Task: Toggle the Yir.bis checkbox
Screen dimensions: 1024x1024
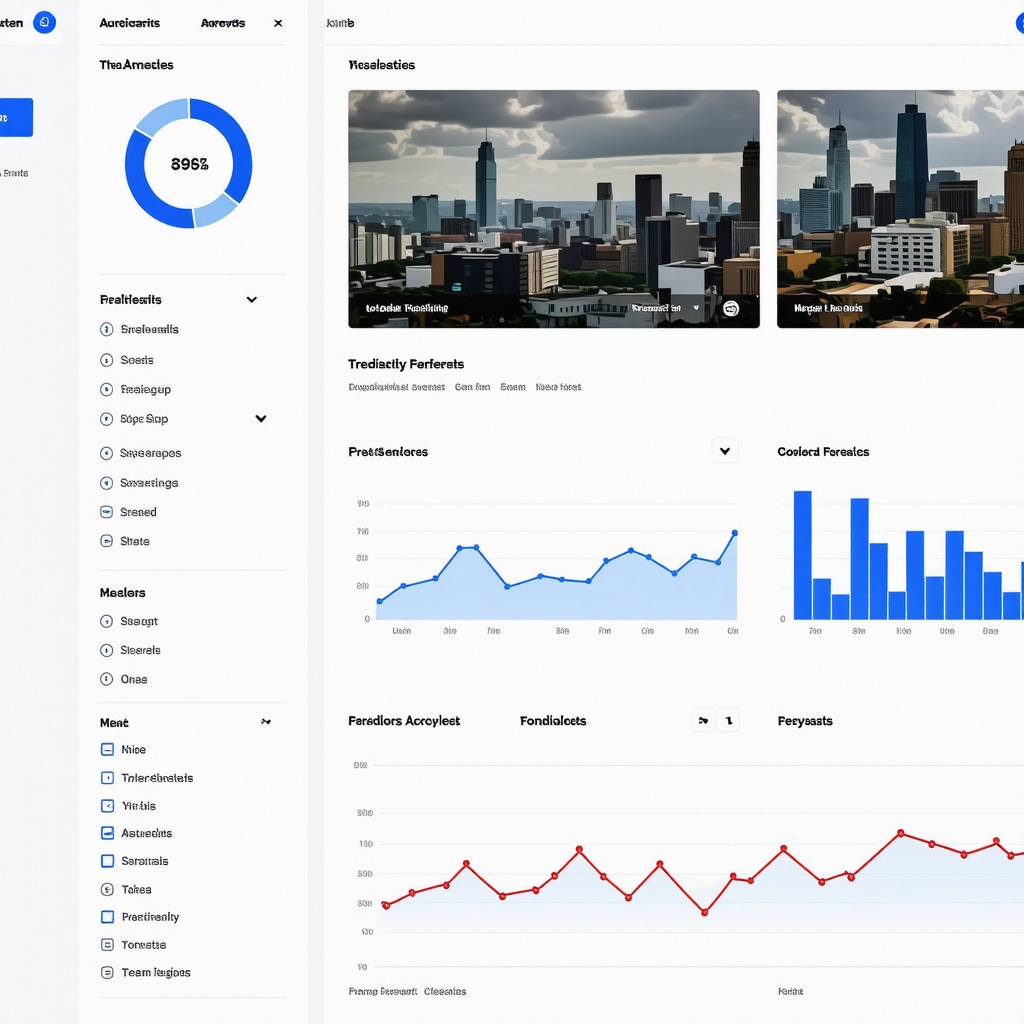Action: tap(108, 806)
